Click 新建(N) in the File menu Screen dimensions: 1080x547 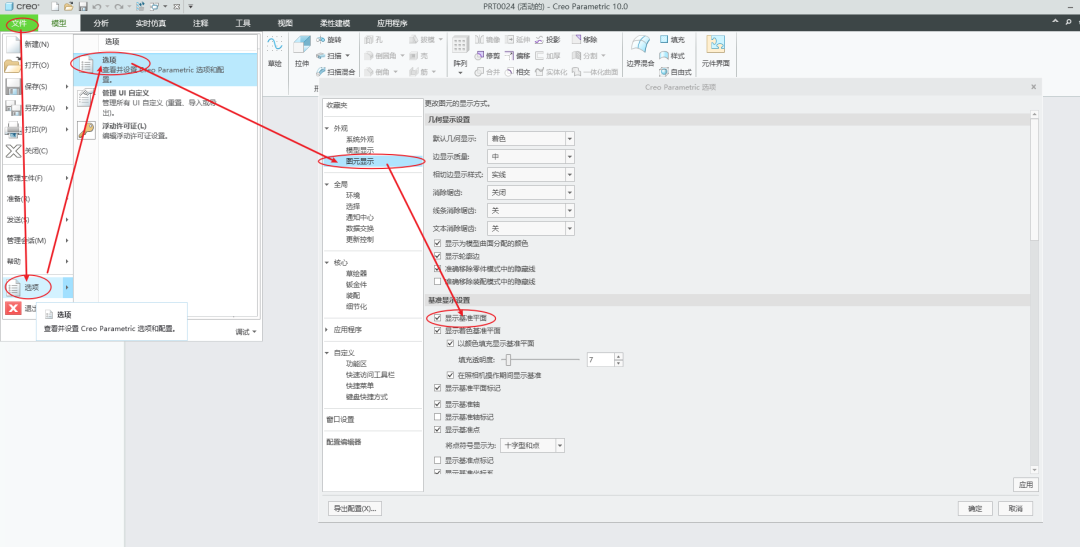click(37, 44)
